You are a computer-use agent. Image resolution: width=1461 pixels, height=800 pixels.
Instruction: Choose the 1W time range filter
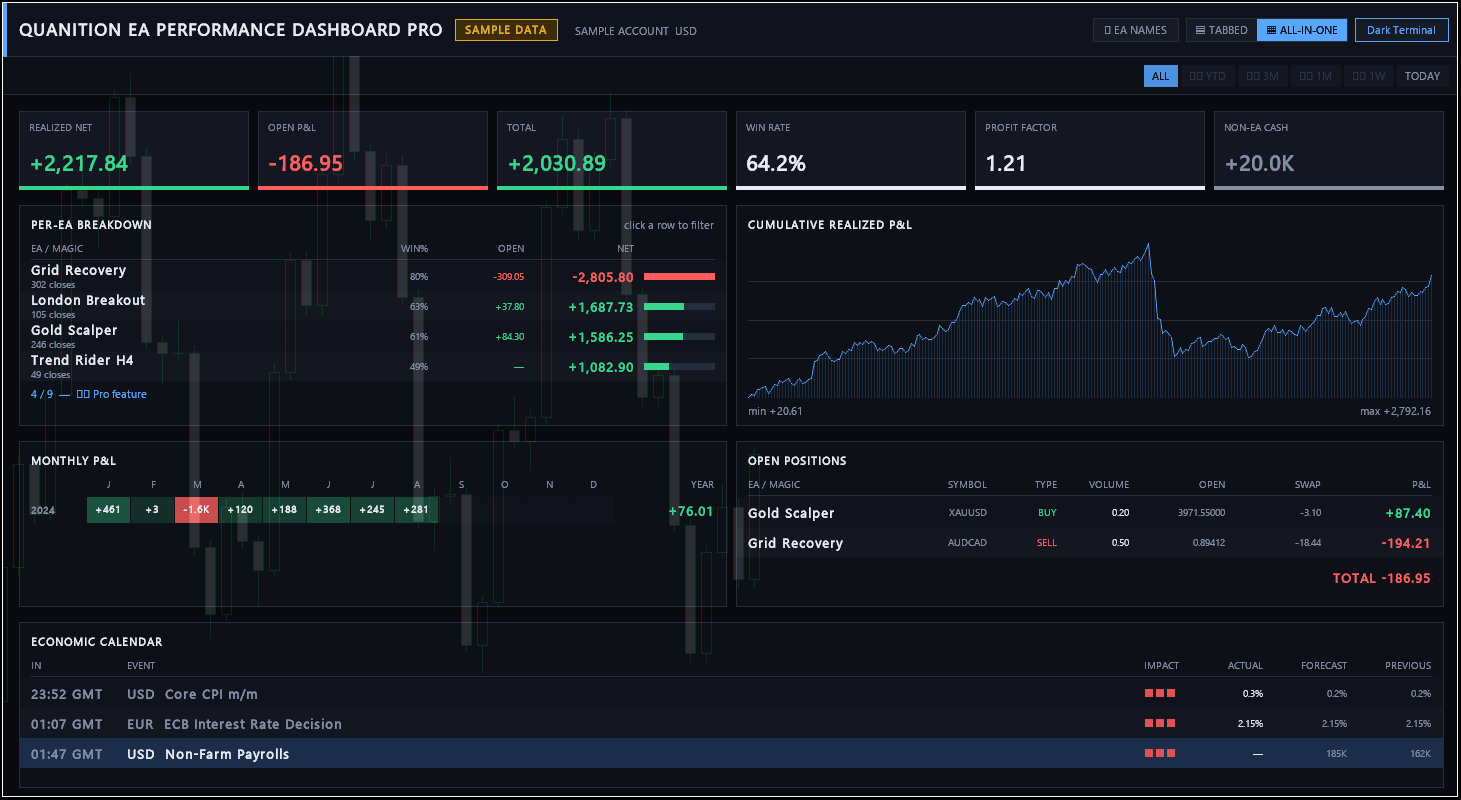click(x=1369, y=76)
